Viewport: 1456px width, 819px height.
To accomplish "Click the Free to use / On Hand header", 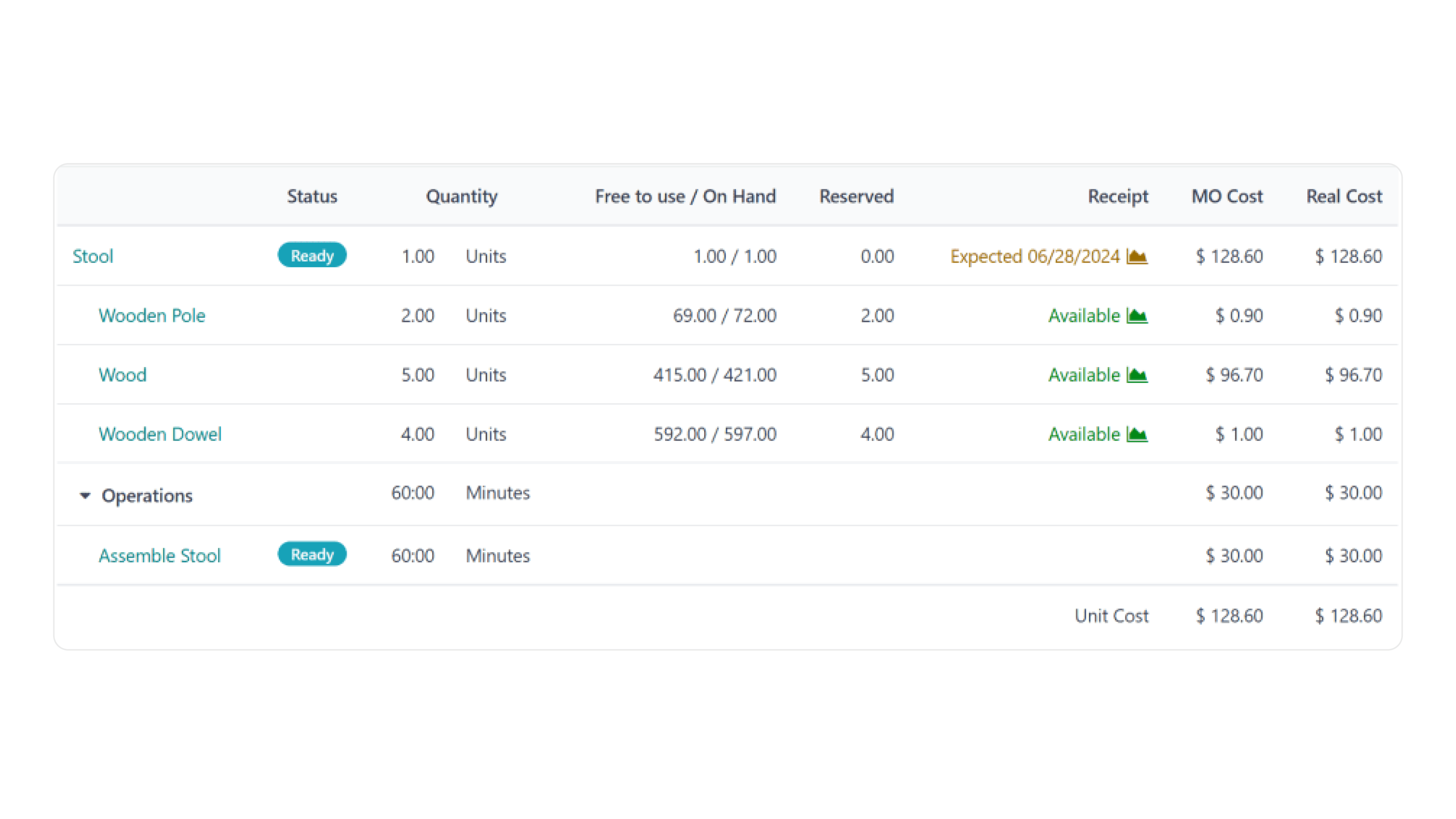I will click(x=685, y=196).
